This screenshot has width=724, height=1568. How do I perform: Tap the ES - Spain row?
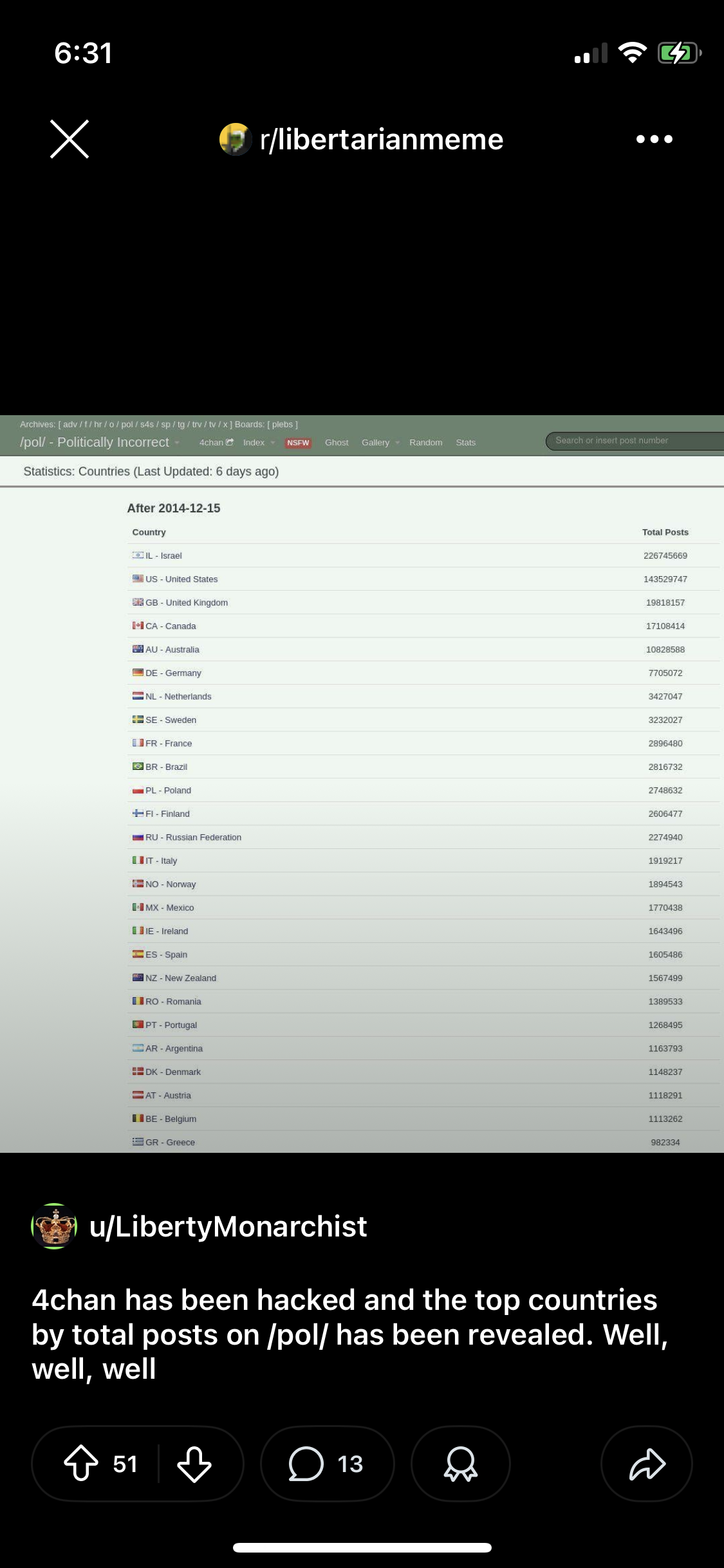(423, 955)
